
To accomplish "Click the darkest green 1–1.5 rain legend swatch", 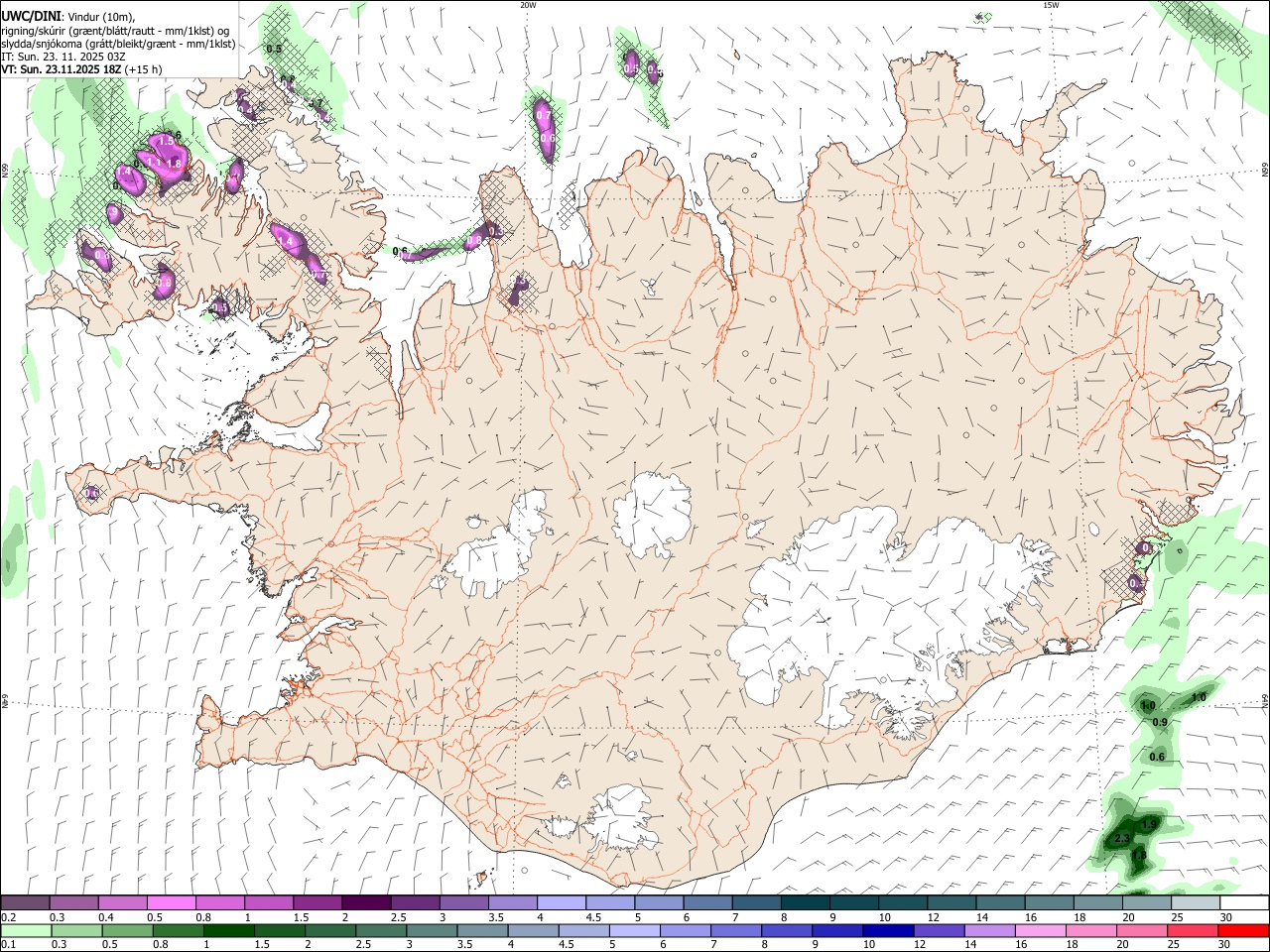I will [x=229, y=930].
